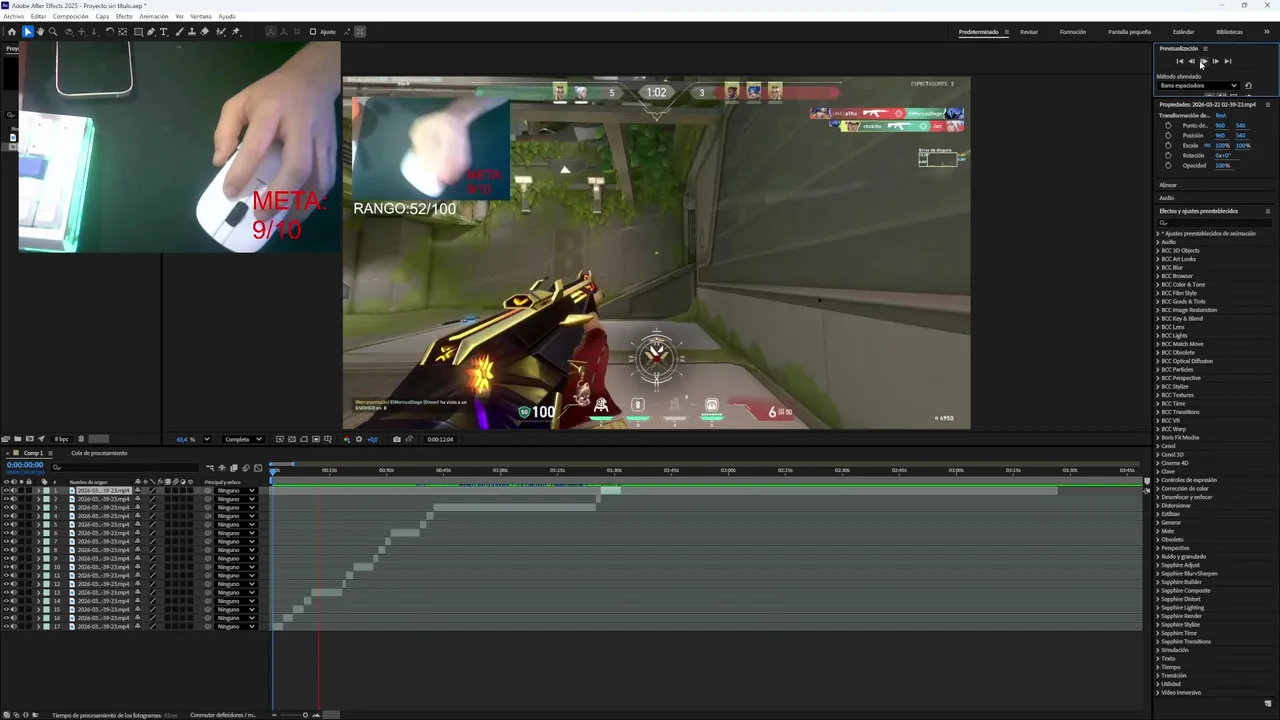Screen dimensions: 1280x720
Task: Expand the BCC Blur effects category
Action: point(1158,267)
